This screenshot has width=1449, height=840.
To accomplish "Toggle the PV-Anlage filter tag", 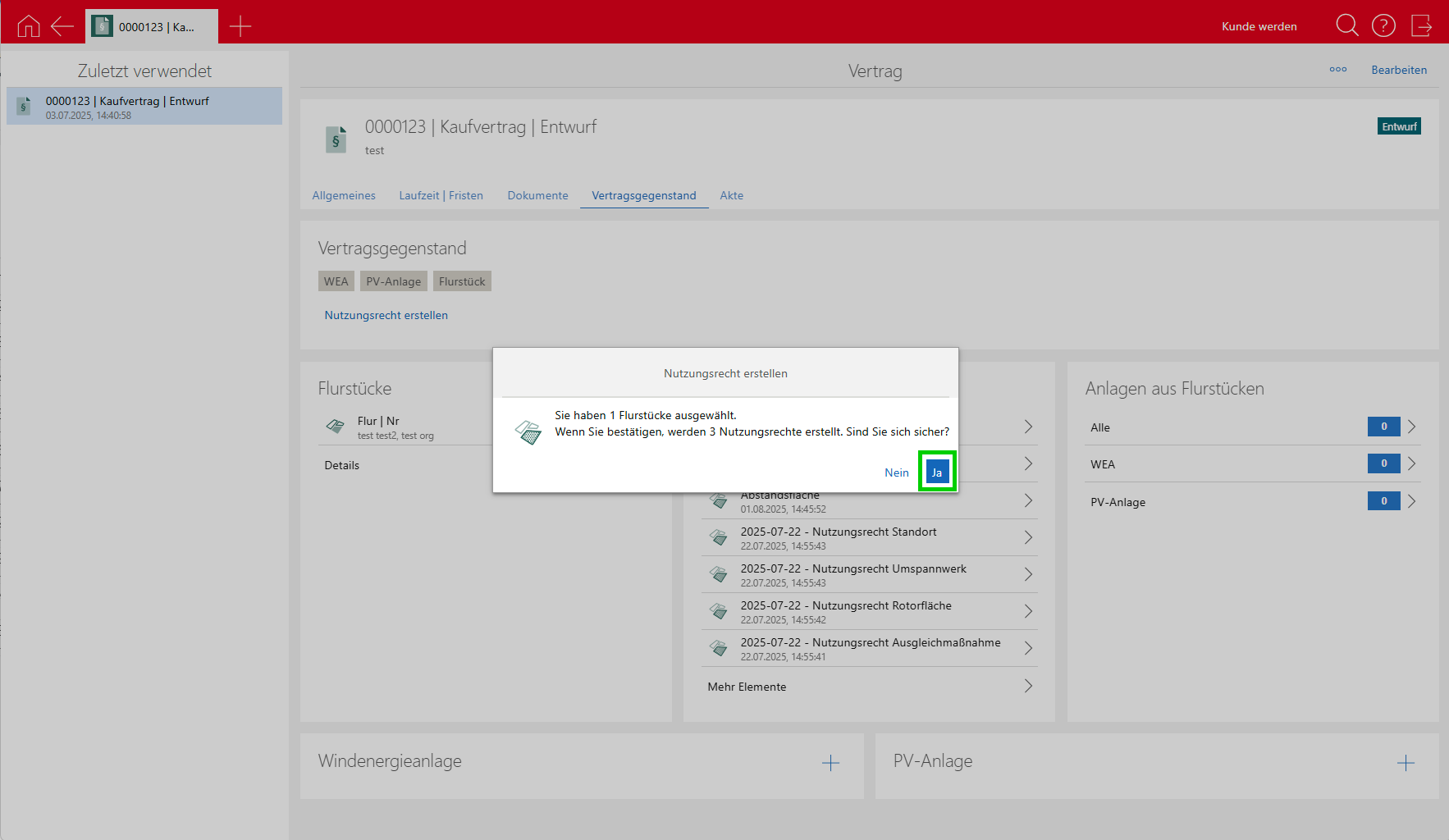I will tap(393, 281).
